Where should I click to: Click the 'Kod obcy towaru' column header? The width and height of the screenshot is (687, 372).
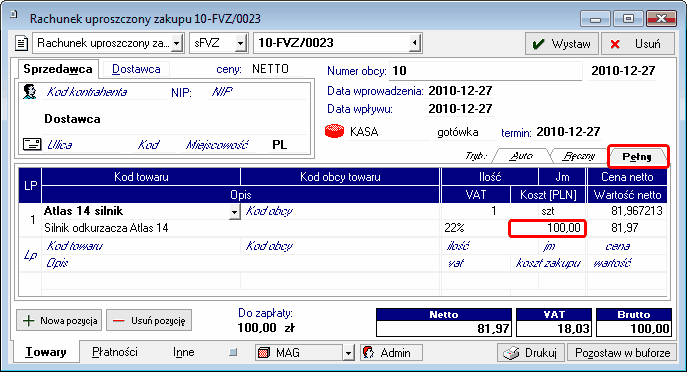coord(340,177)
